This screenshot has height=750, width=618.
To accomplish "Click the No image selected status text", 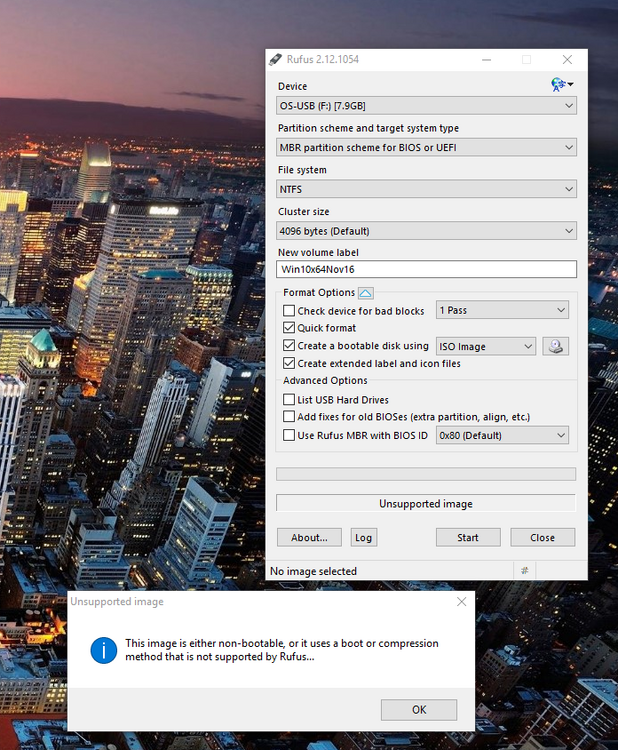I will point(313,571).
